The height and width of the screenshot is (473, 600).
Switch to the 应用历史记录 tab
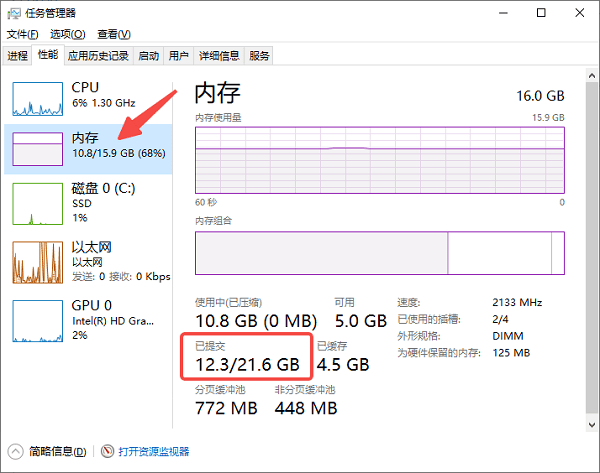[x=98, y=55]
